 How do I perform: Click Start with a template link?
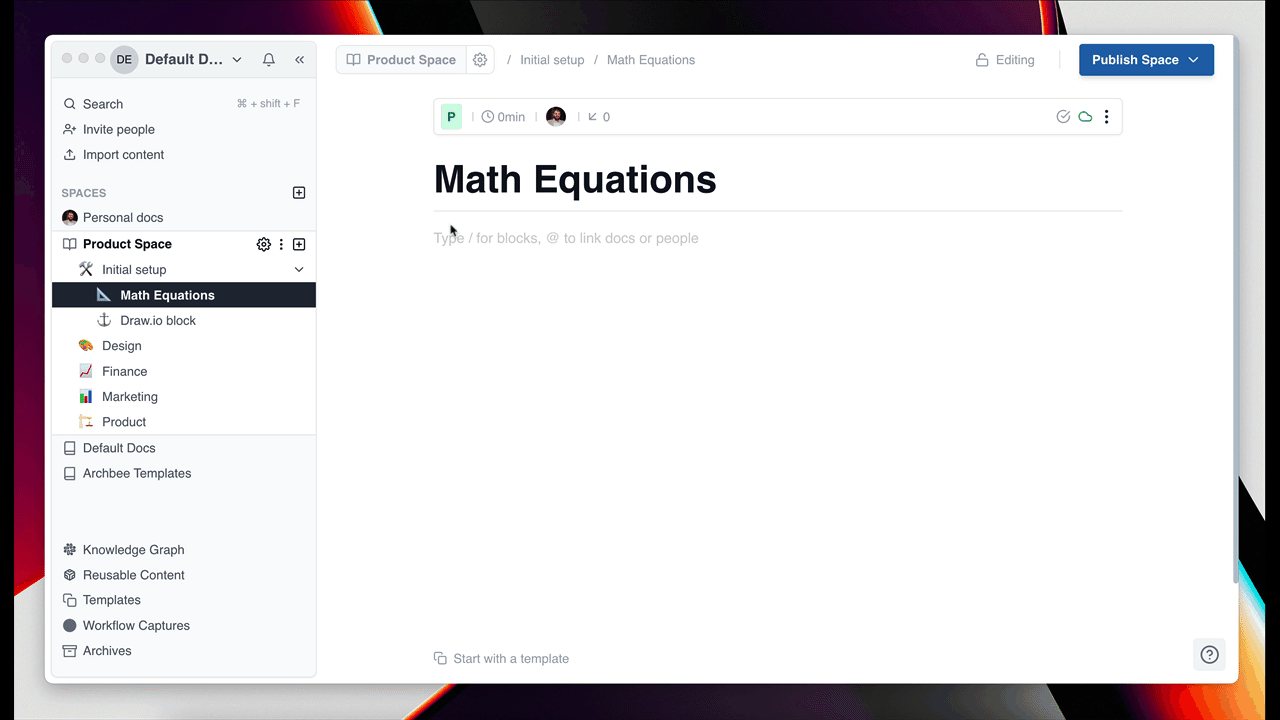coord(510,659)
